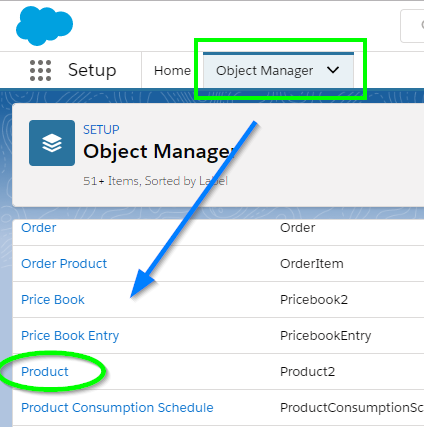Viewport: 424px width, 427px height.
Task: Expand the Object Manager tab chevron
Action: pos(333,70)
